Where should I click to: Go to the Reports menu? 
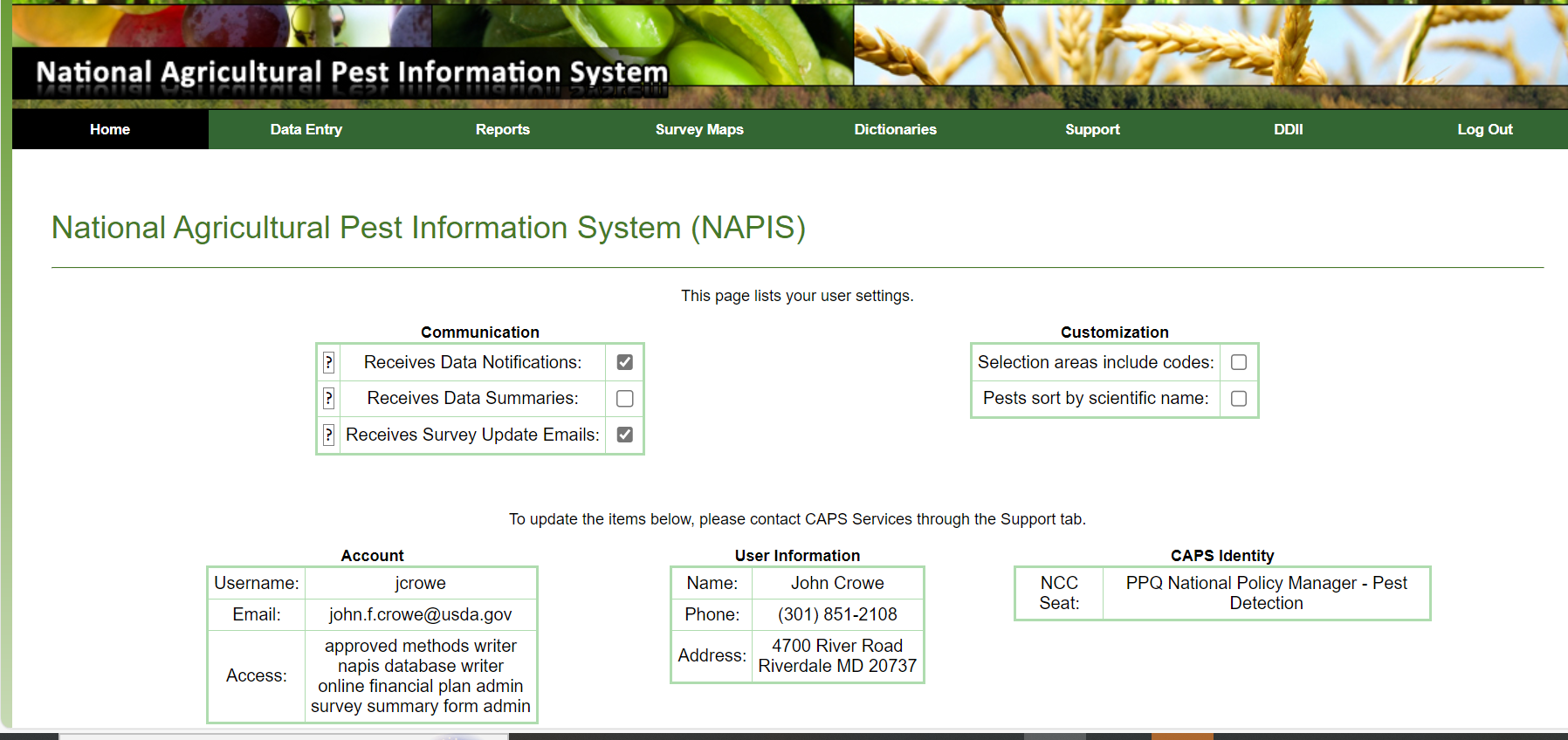[503, 129]
